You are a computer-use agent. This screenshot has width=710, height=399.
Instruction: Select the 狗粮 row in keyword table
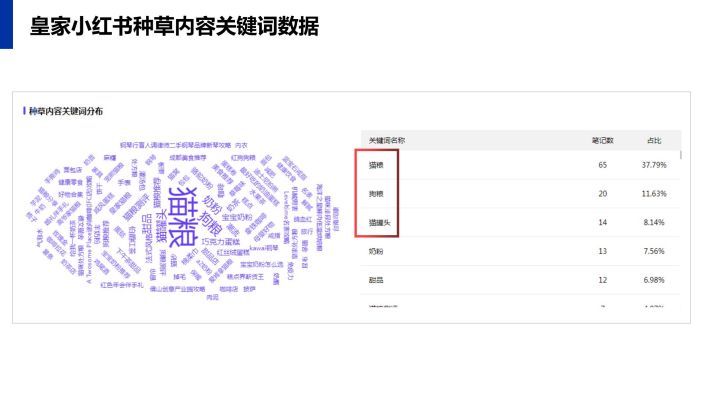click(x=521, y=194)
